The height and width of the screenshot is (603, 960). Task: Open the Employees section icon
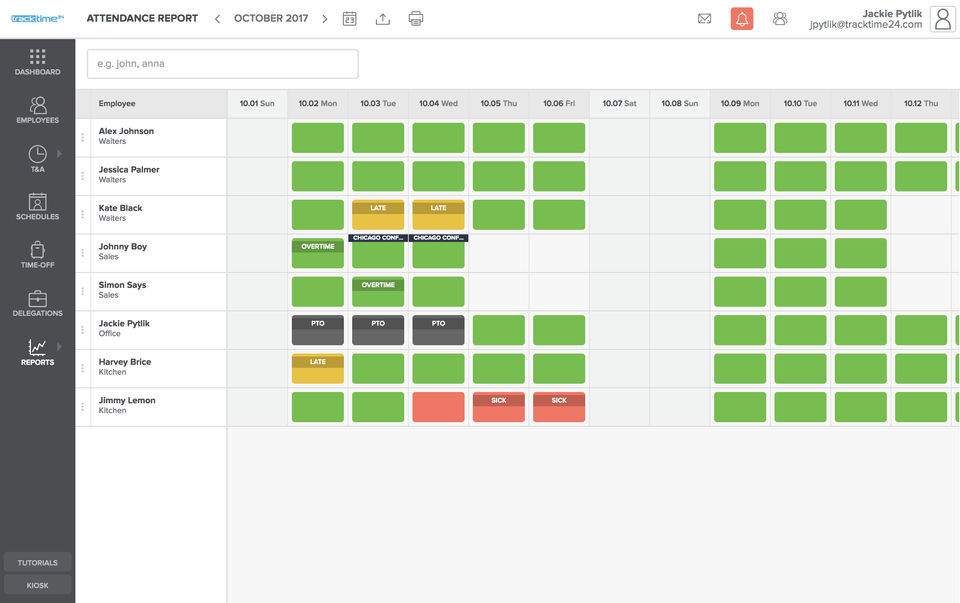click(x=37, y=105)
